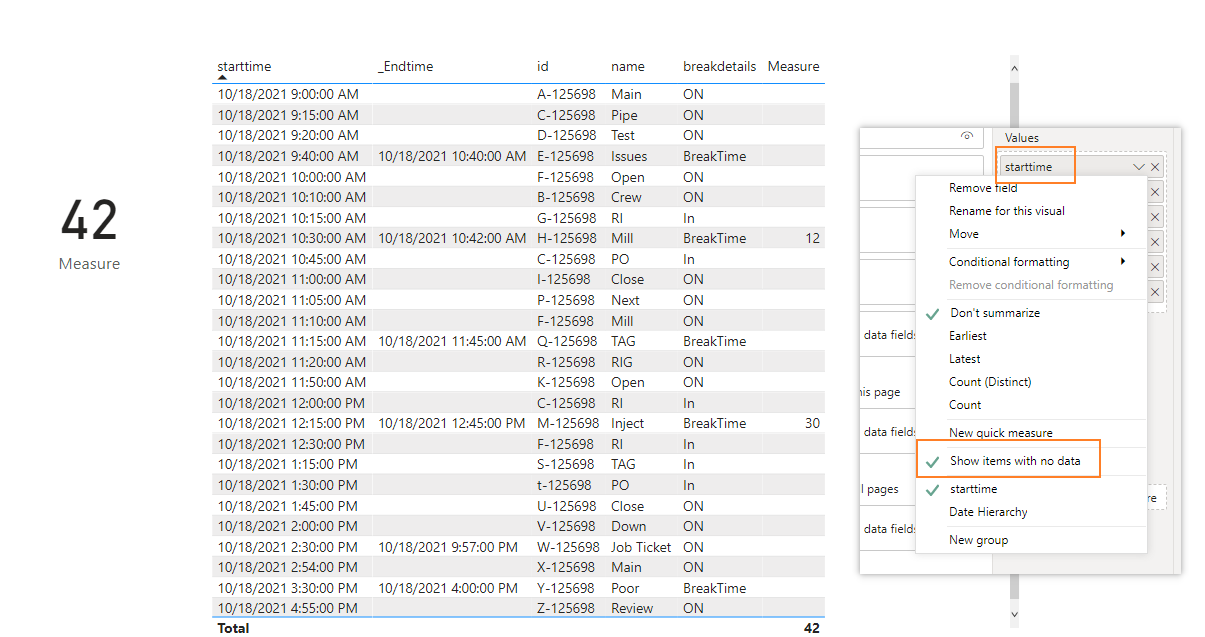Click the start time 10/18/2021 9:00:00 AM
The width and height of the screenshot is (1205, 637).
click(x=288, y=94)
